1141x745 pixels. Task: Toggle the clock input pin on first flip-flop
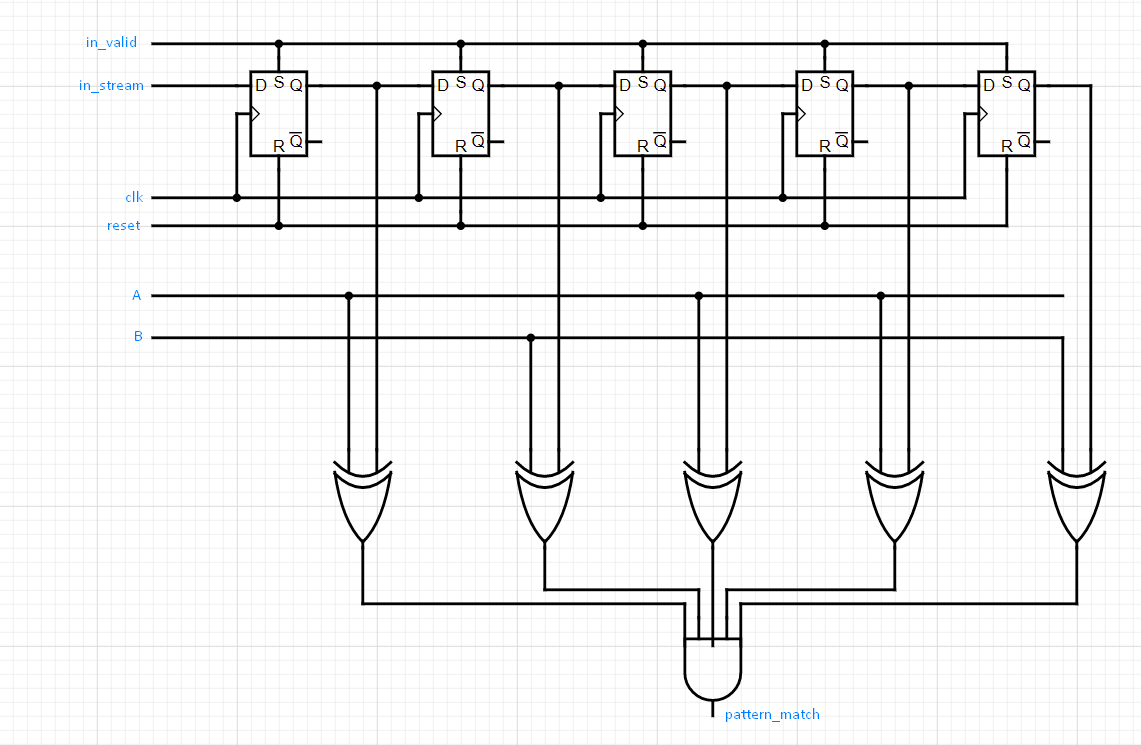255,113
